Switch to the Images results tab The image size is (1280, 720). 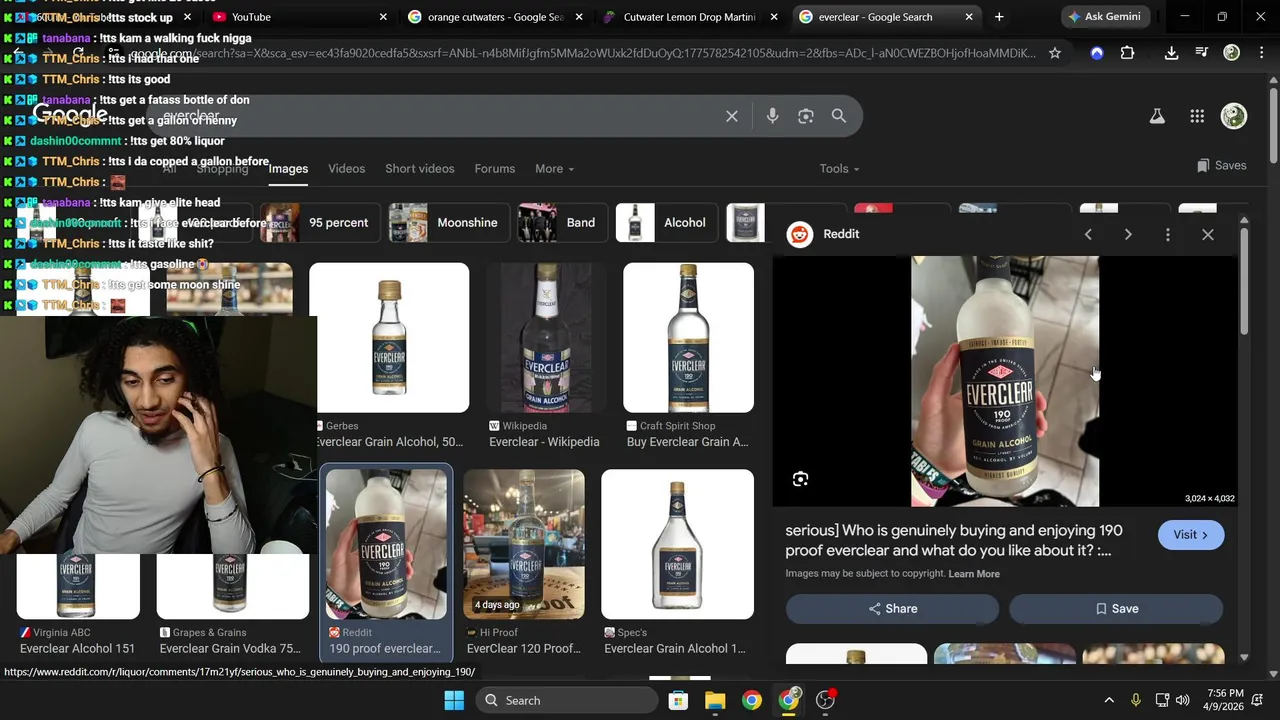click(288, 169)
